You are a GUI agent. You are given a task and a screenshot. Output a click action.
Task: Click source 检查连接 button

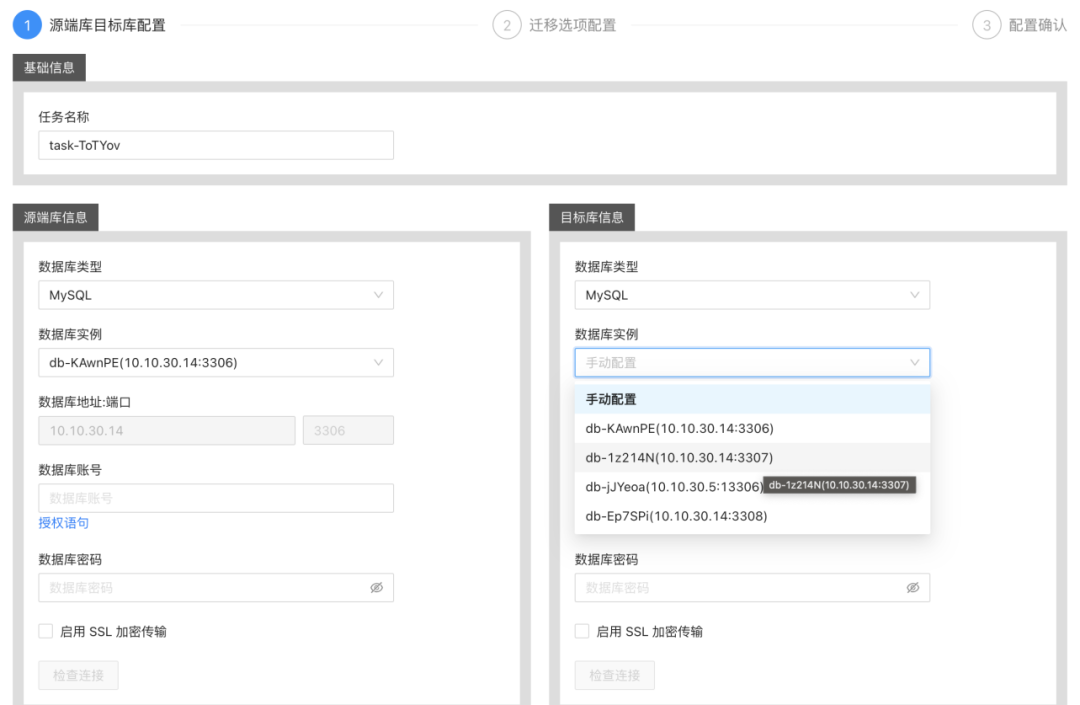click(x=79, y=675)
